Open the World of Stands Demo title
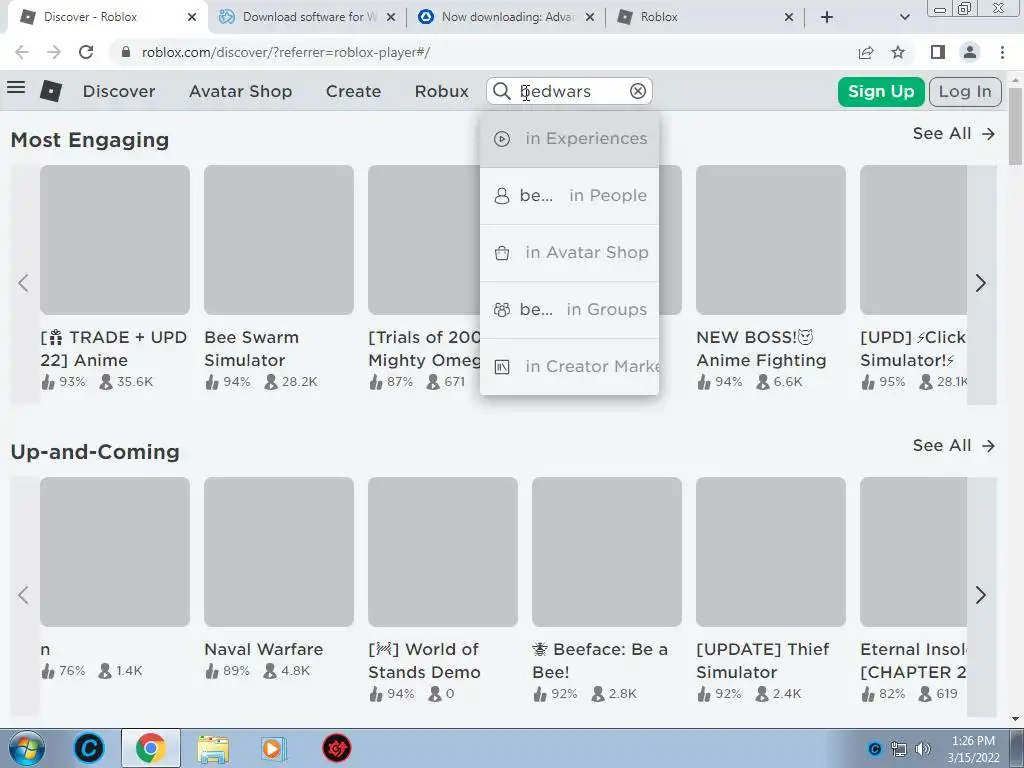This screenshot has width=1024, height=768. point(424,661)
